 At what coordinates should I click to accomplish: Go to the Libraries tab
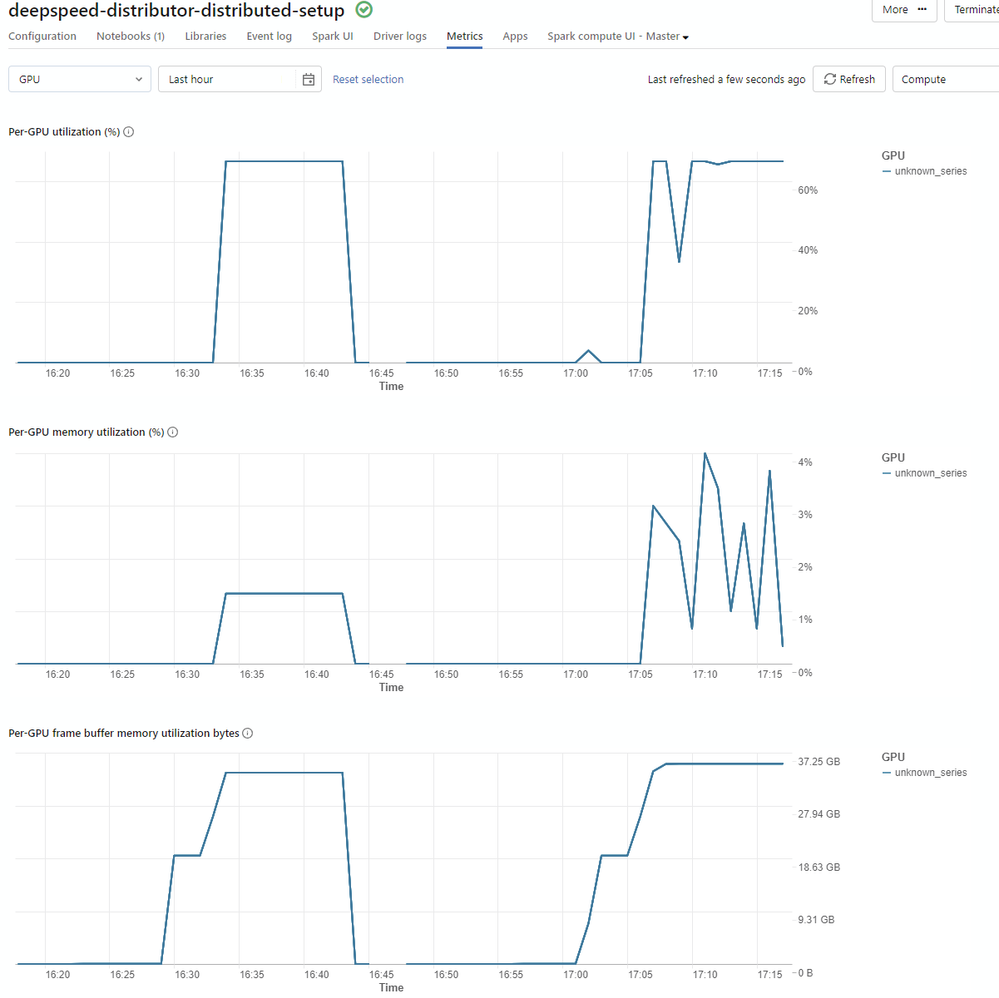tap(206, 37)
